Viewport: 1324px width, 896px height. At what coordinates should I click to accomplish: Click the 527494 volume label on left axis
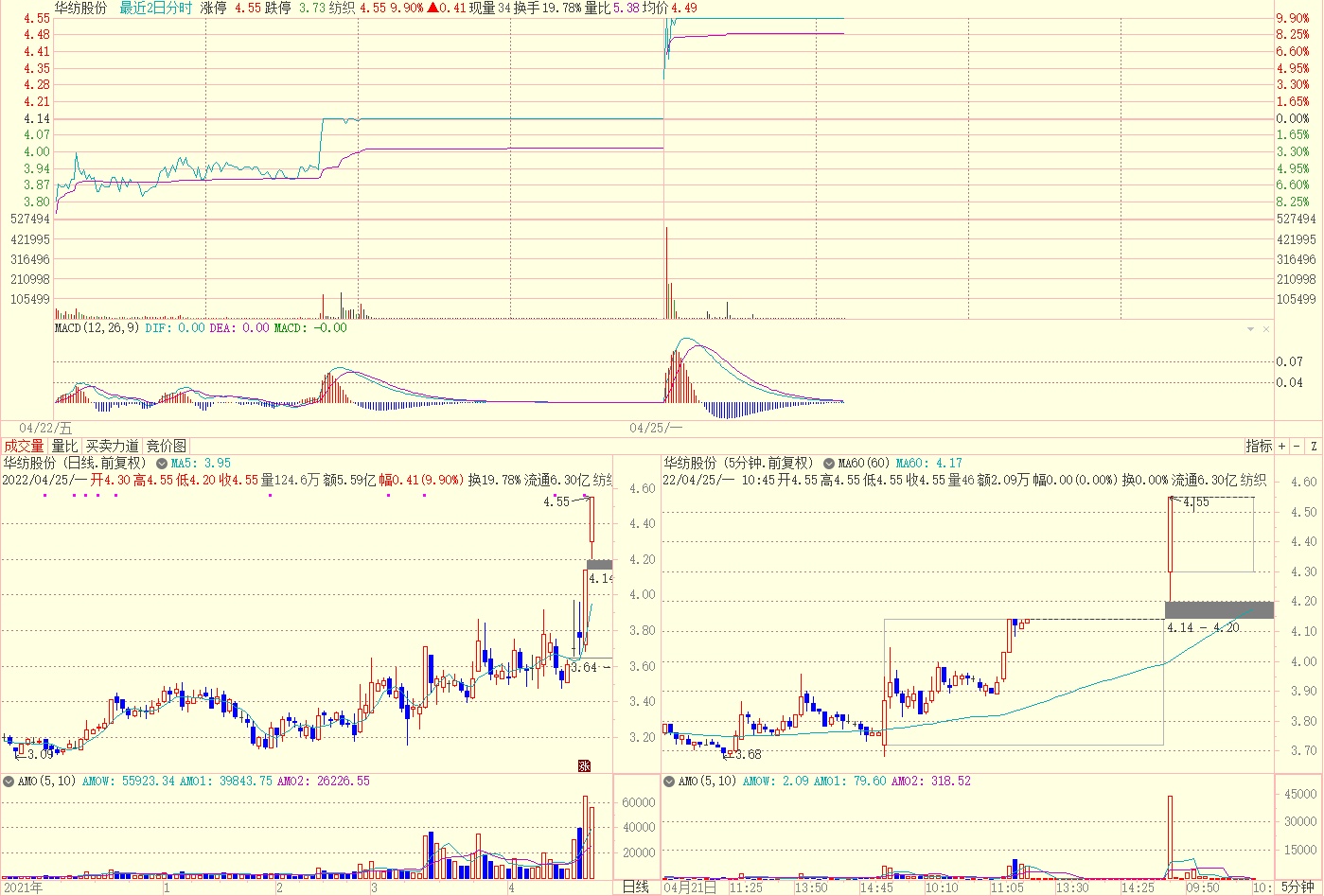pos(29,219)
